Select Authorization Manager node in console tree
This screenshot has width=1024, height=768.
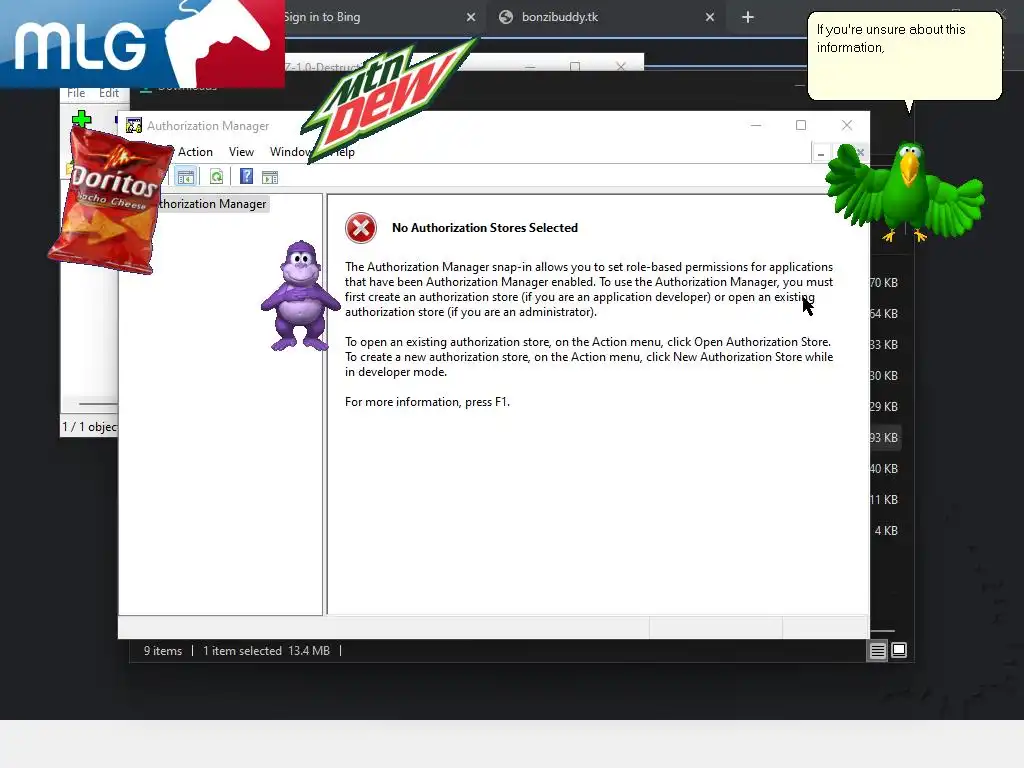click(x=212, y=204)
